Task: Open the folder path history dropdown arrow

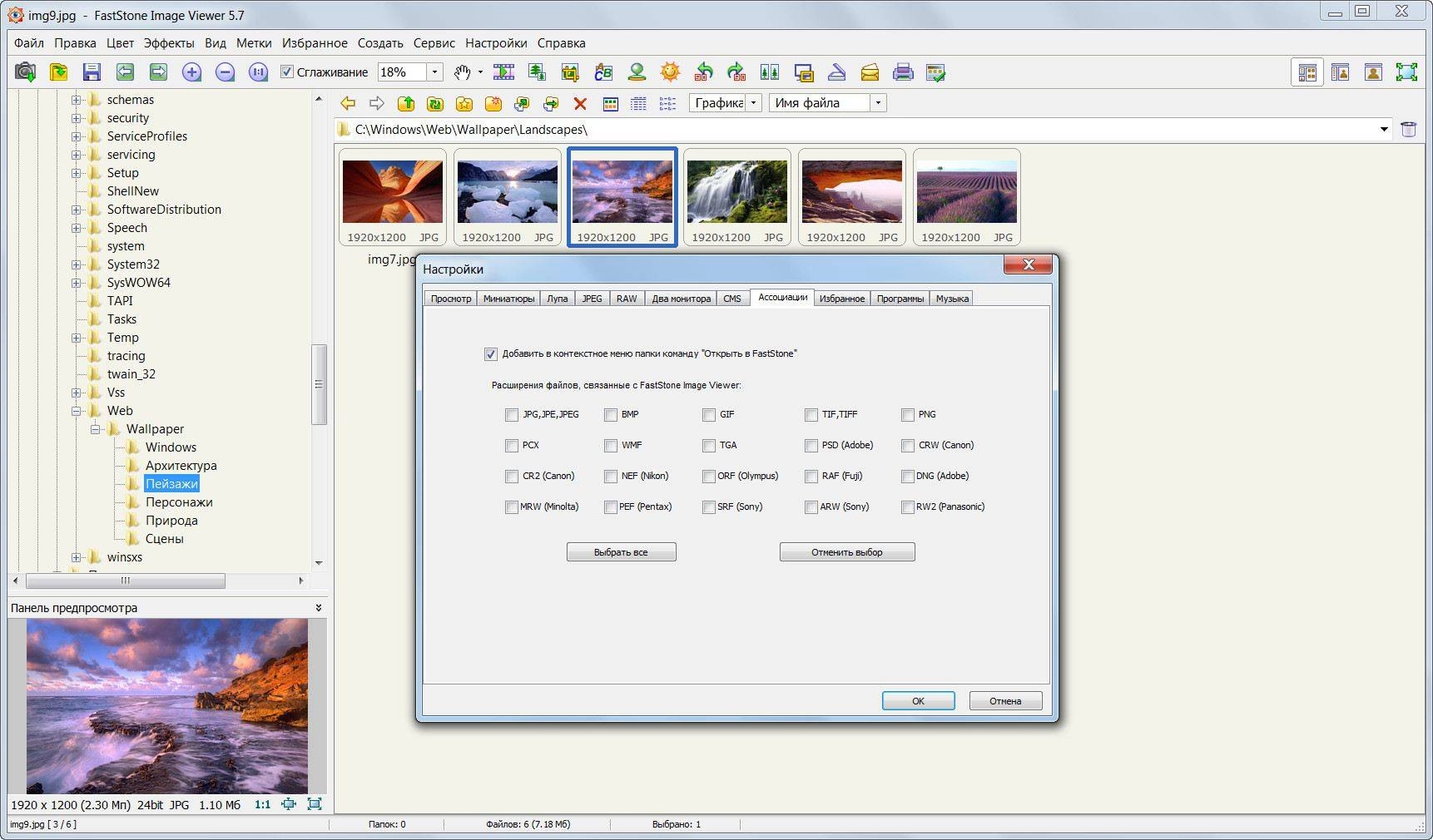Action: click(x=1384, y=129)
